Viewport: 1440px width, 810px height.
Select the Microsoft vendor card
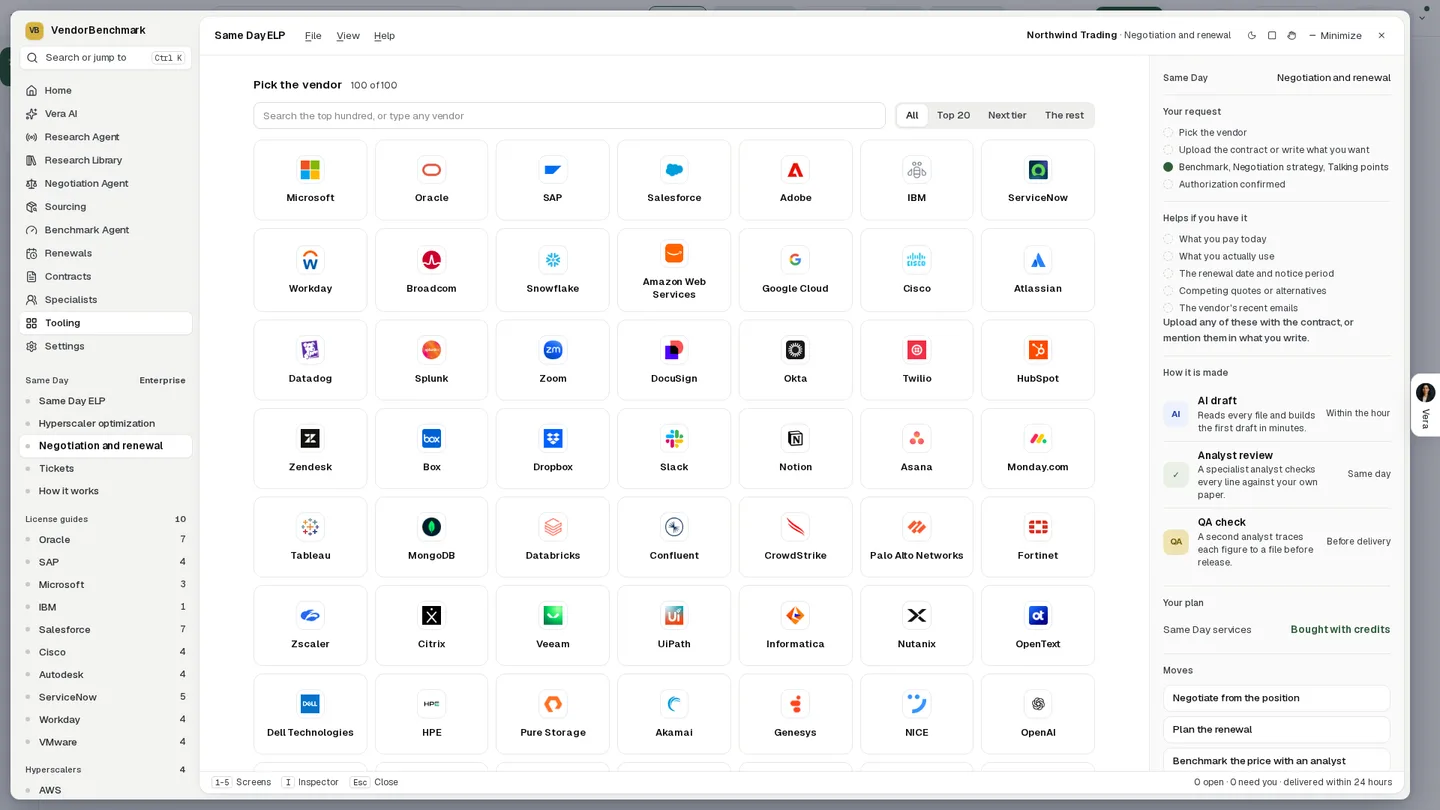pyautogui.click(x=310, y=180)
